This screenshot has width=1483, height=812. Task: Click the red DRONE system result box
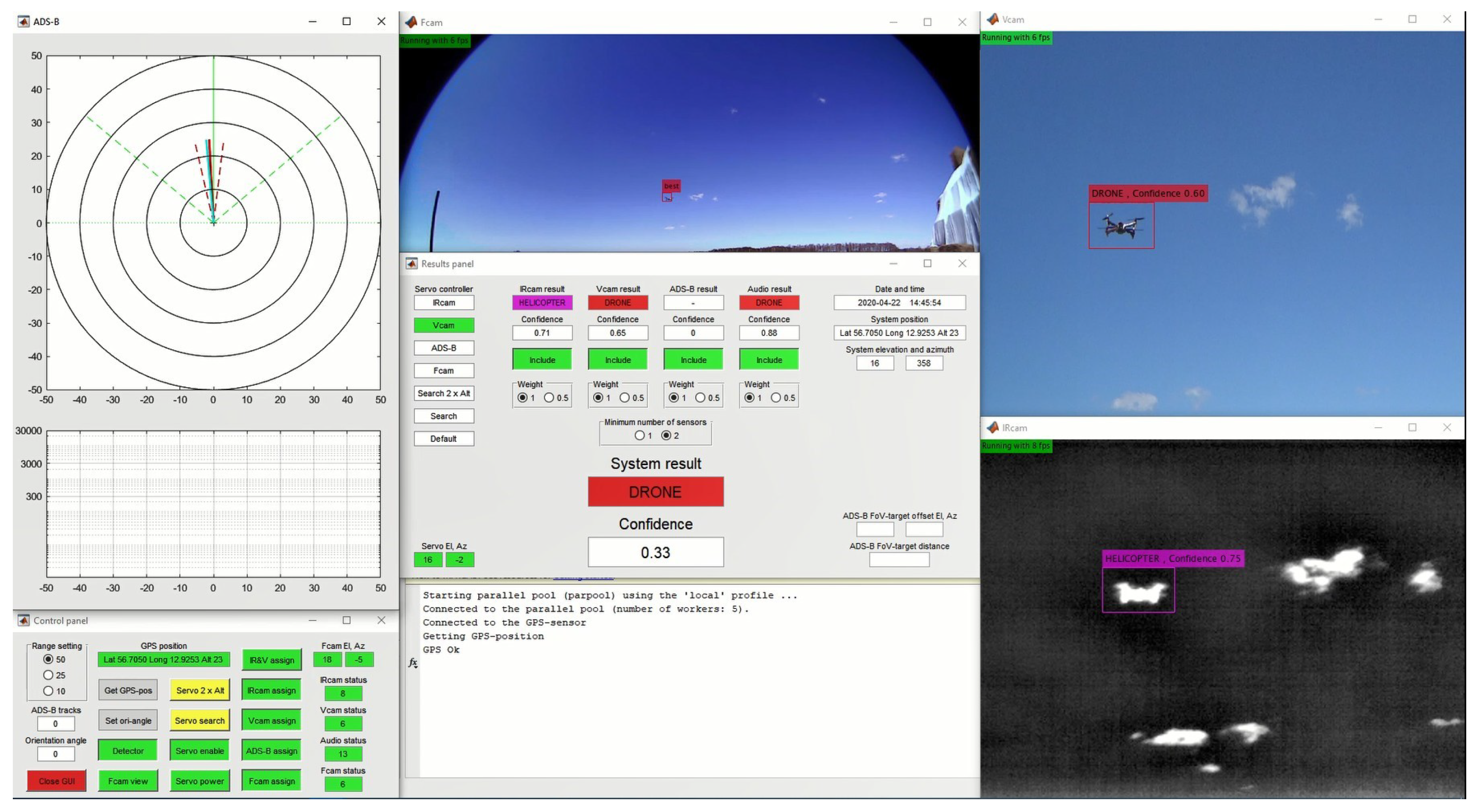click(655, 492)
